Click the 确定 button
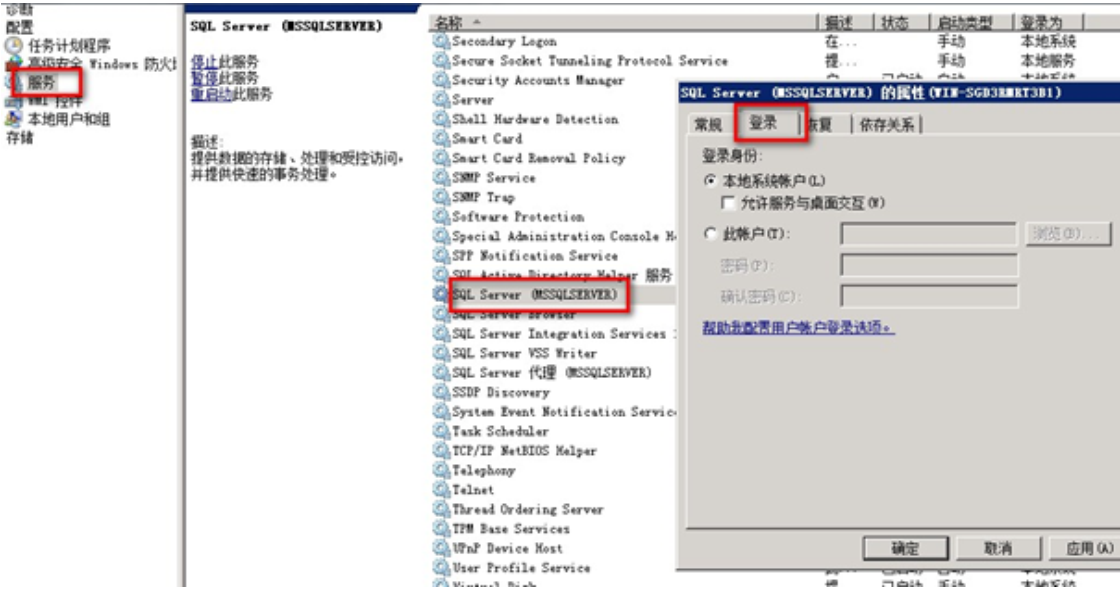Screen dimensions: 1120x597 (x=905, y=548)
